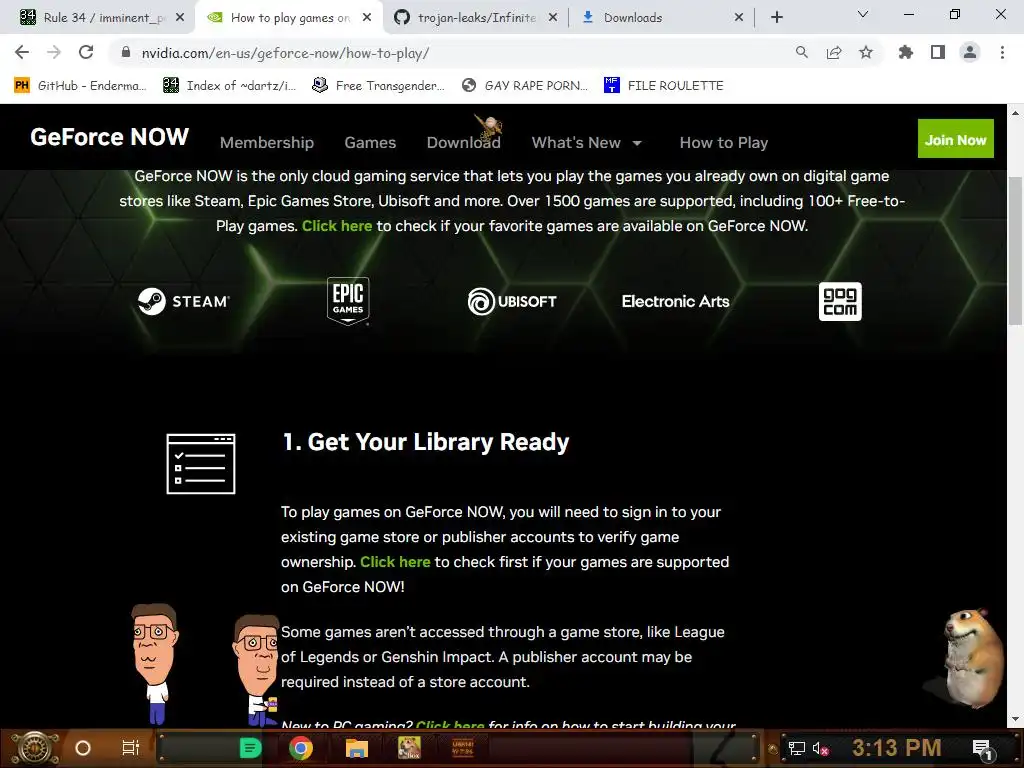Screen dimensions: 1024x768
Task: Bookmark this page with the star icon
Action: [866, 53]
